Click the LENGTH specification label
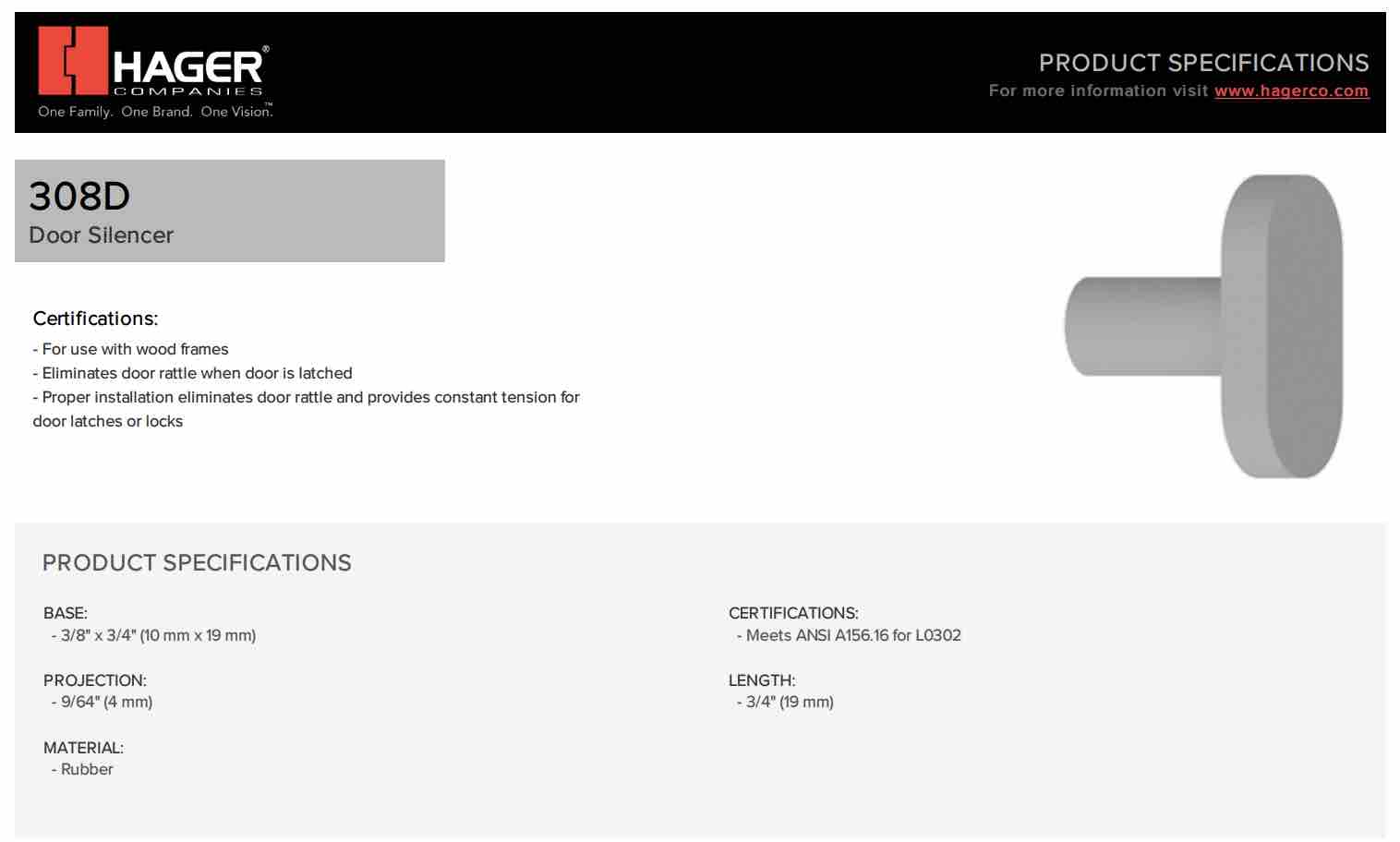 coord(762,680)
